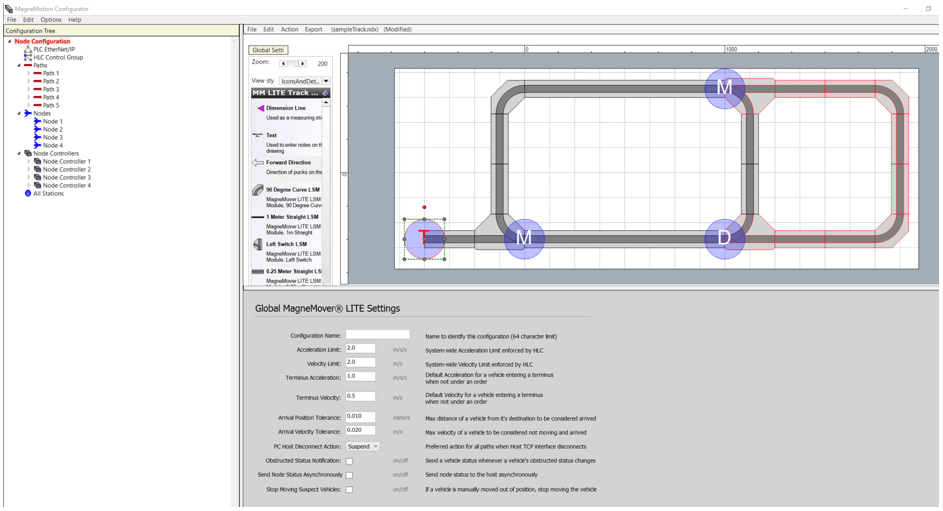
Task: Click the diverge node D on track
Action: pyautogui.click(x=725, y=239)
